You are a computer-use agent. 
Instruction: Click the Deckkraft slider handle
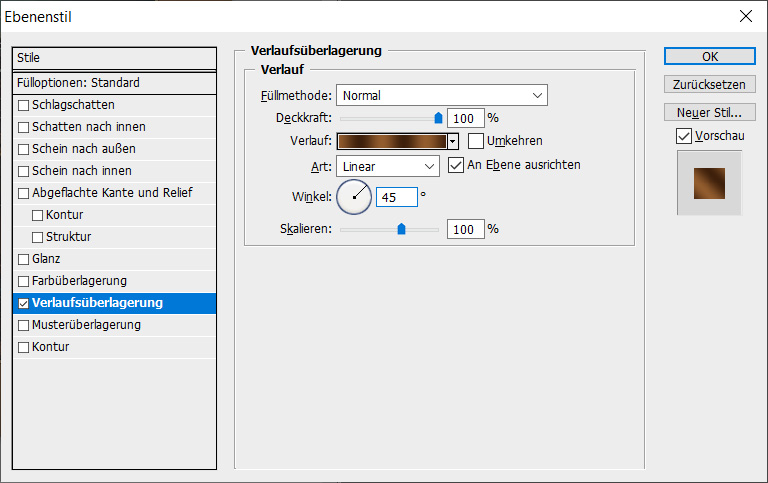tap(438, 117)
